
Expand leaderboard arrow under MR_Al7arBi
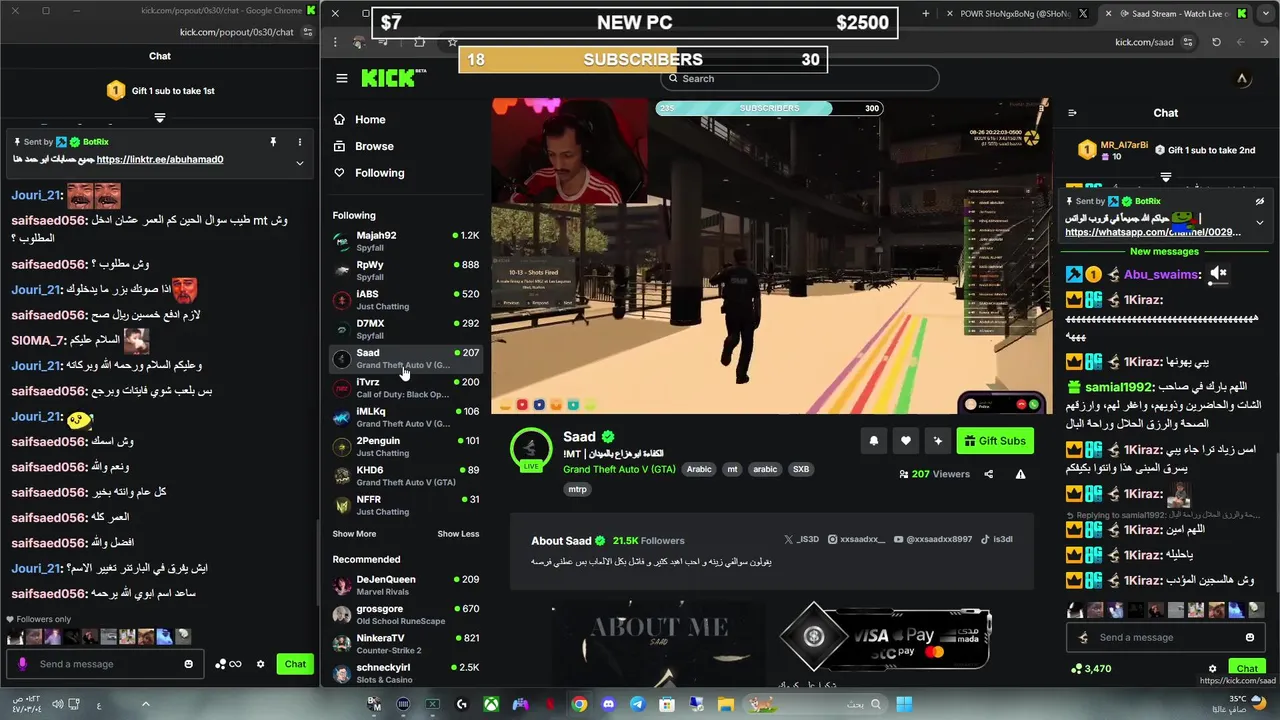pos(1165,177)
